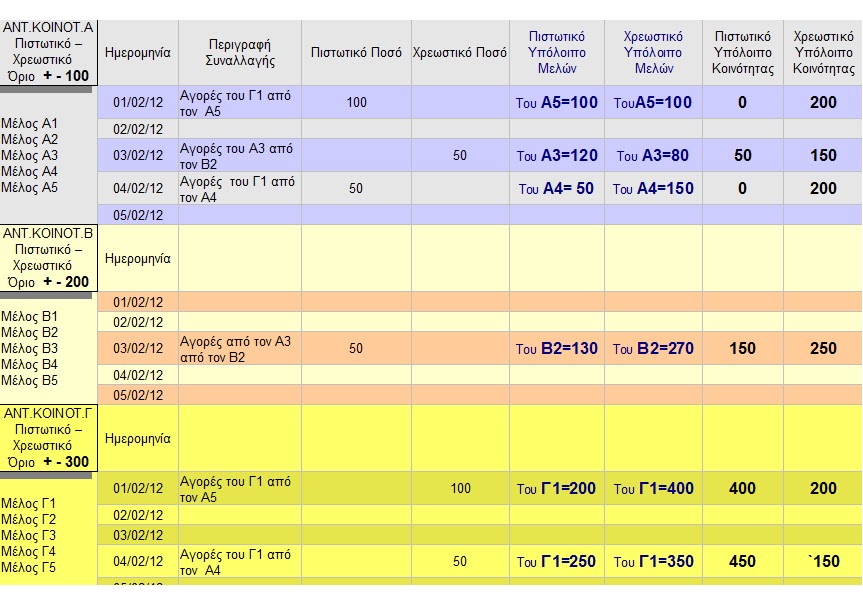Select the 'Ημερομηνία' header in community A
Viewport: 863px width, 599px height.
click(138, 53)
